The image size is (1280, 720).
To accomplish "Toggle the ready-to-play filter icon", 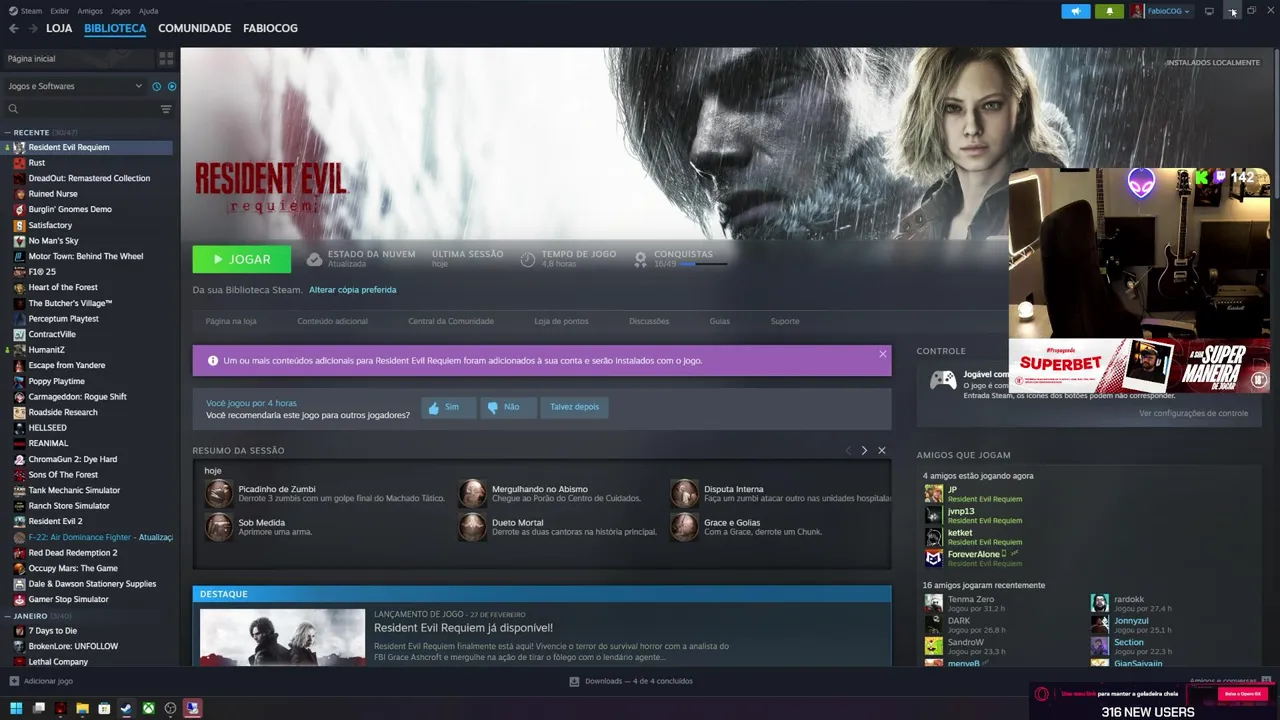I will 172,86.
